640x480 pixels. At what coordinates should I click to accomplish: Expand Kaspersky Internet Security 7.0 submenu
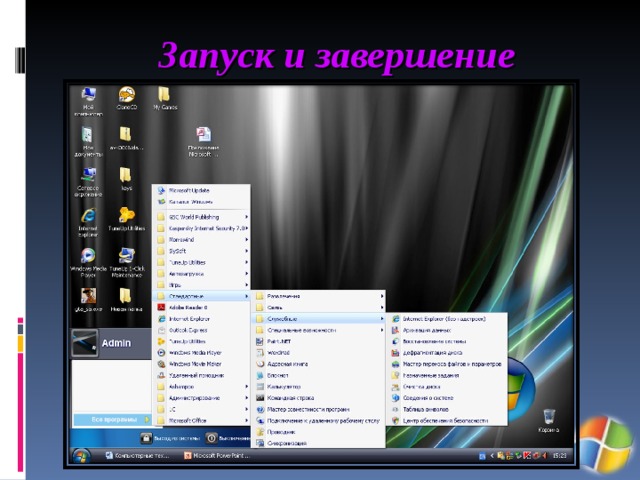click(203, 228)
